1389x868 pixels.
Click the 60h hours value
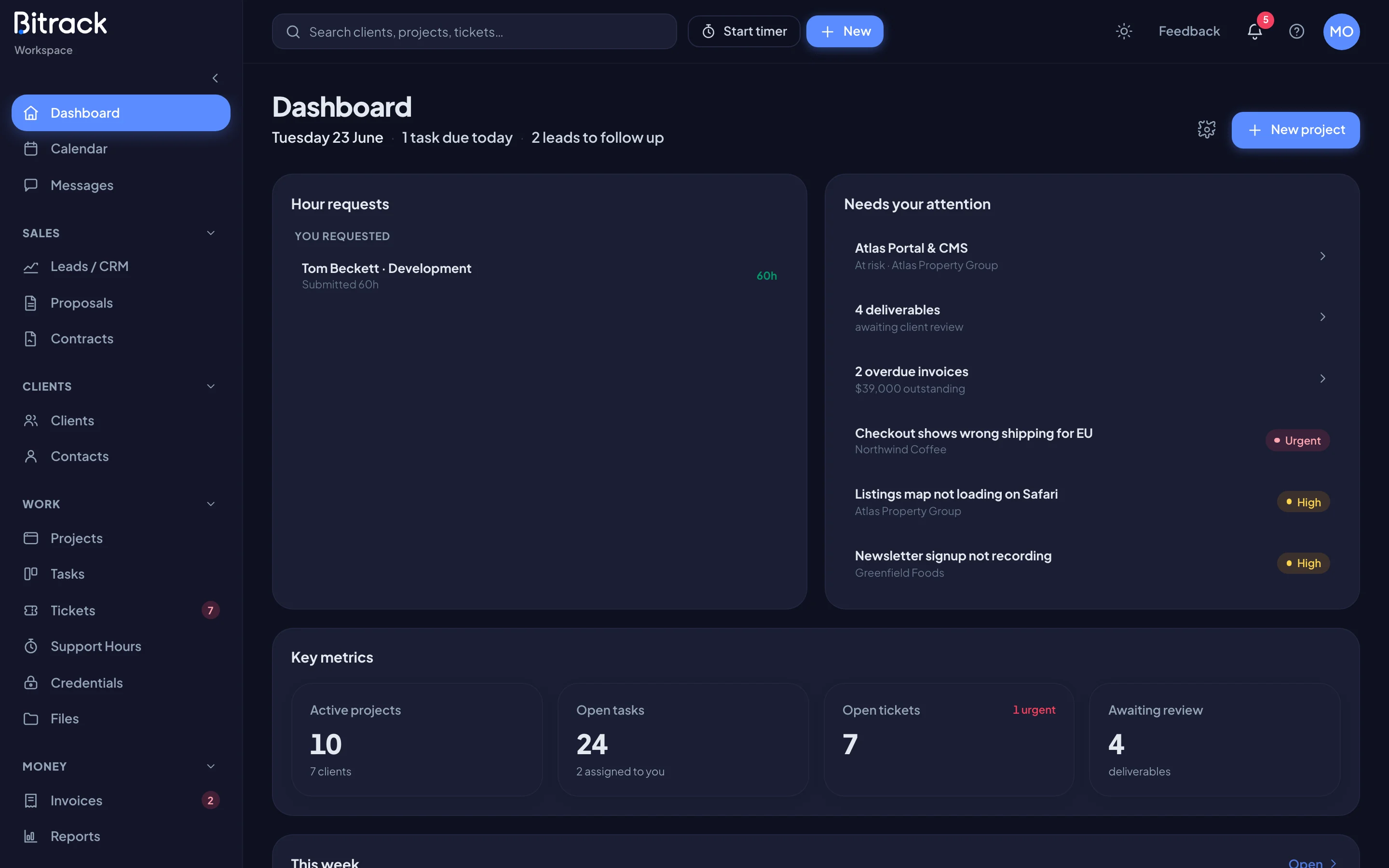point(766,275)
